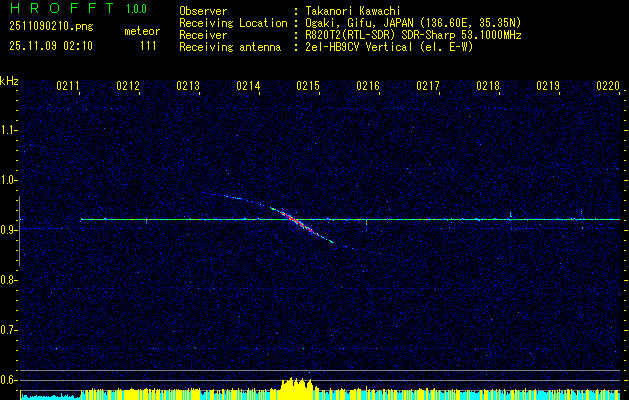Screen dimensions: 629x400
Task: Click the date stamp 25.11.09 02:10
Action: coord(51,46)
